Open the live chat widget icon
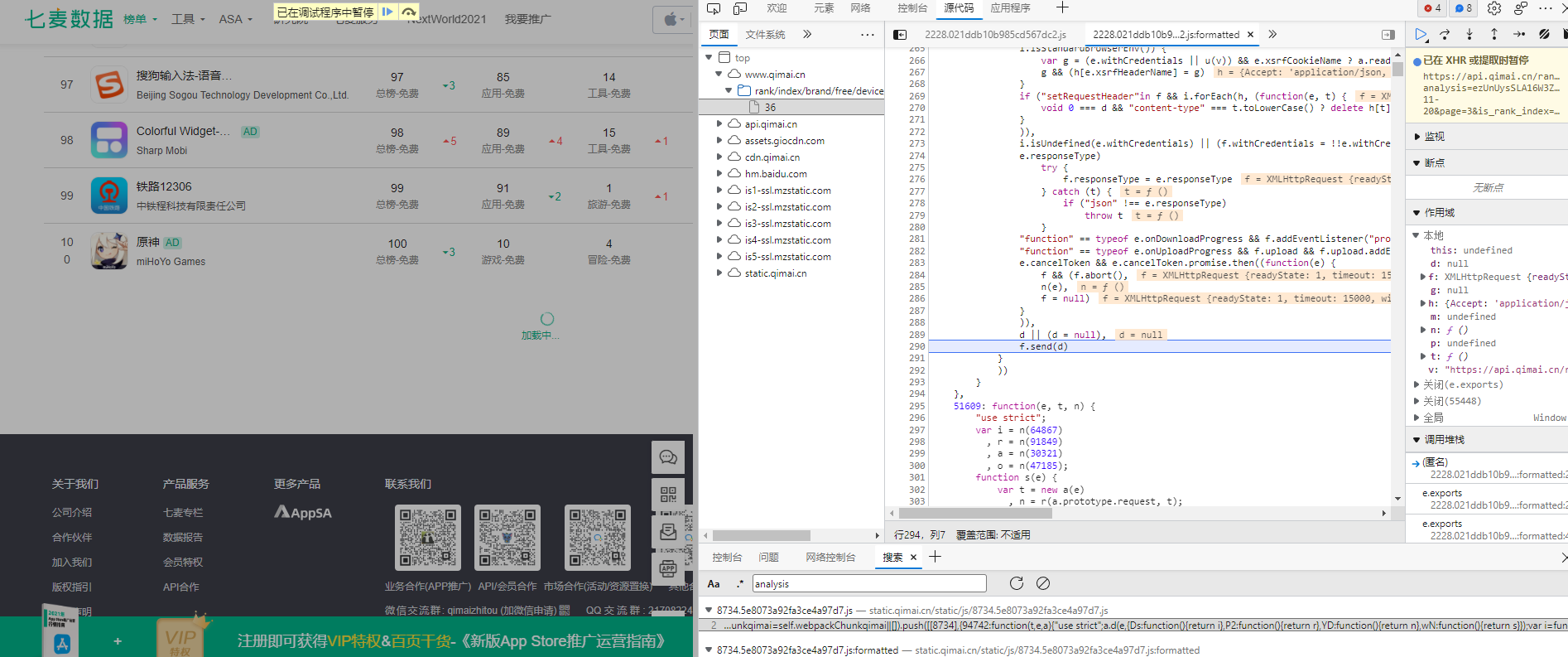 point(668,457)
